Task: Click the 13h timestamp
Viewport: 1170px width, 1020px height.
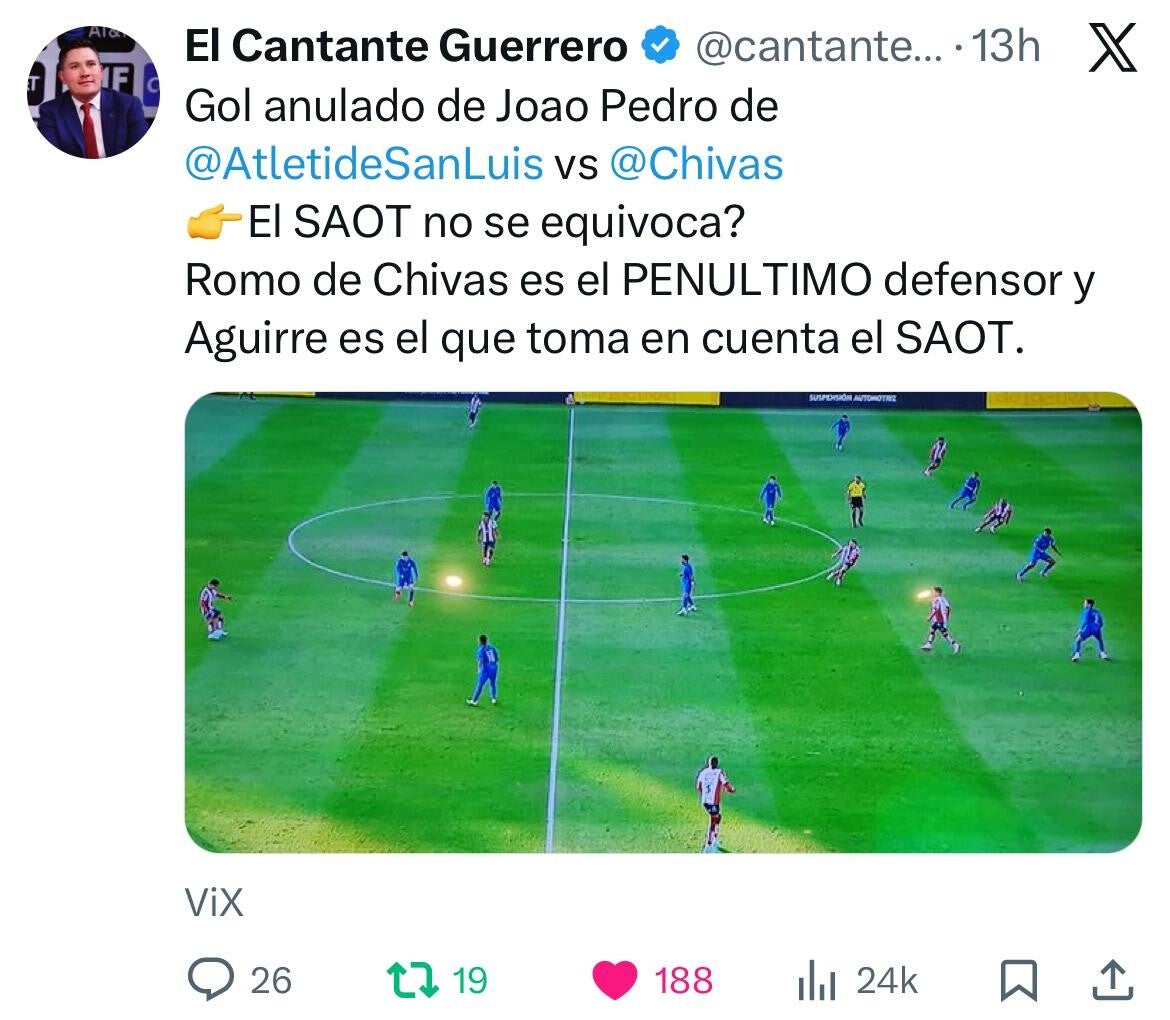Action: 1007,47
